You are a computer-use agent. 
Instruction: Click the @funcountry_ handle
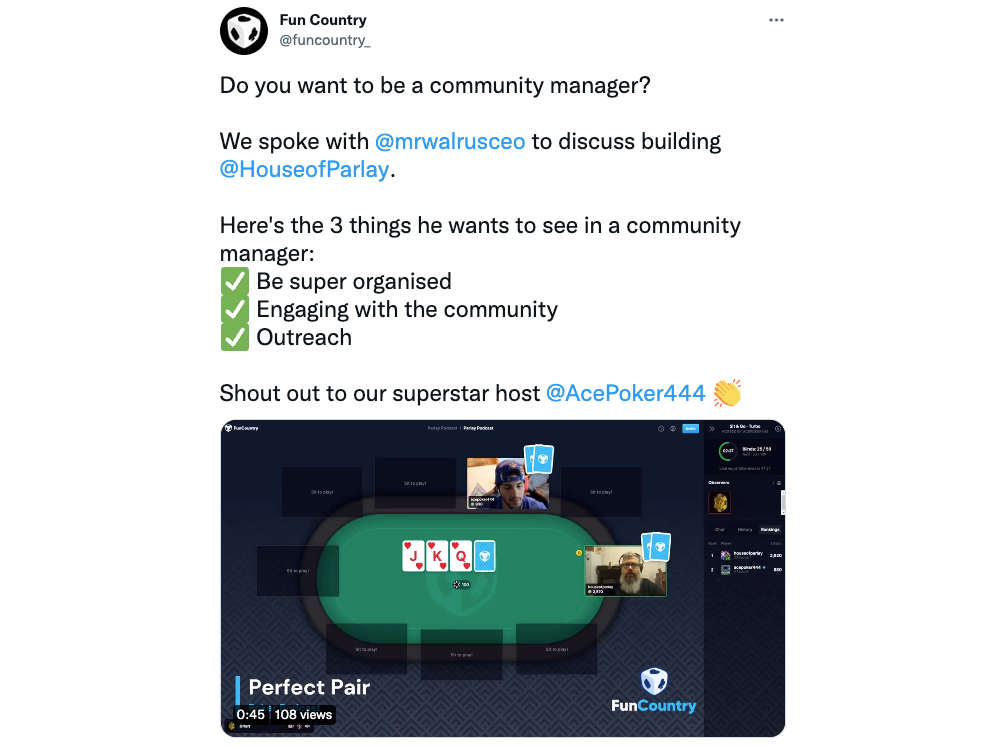[x=325, y=40]
